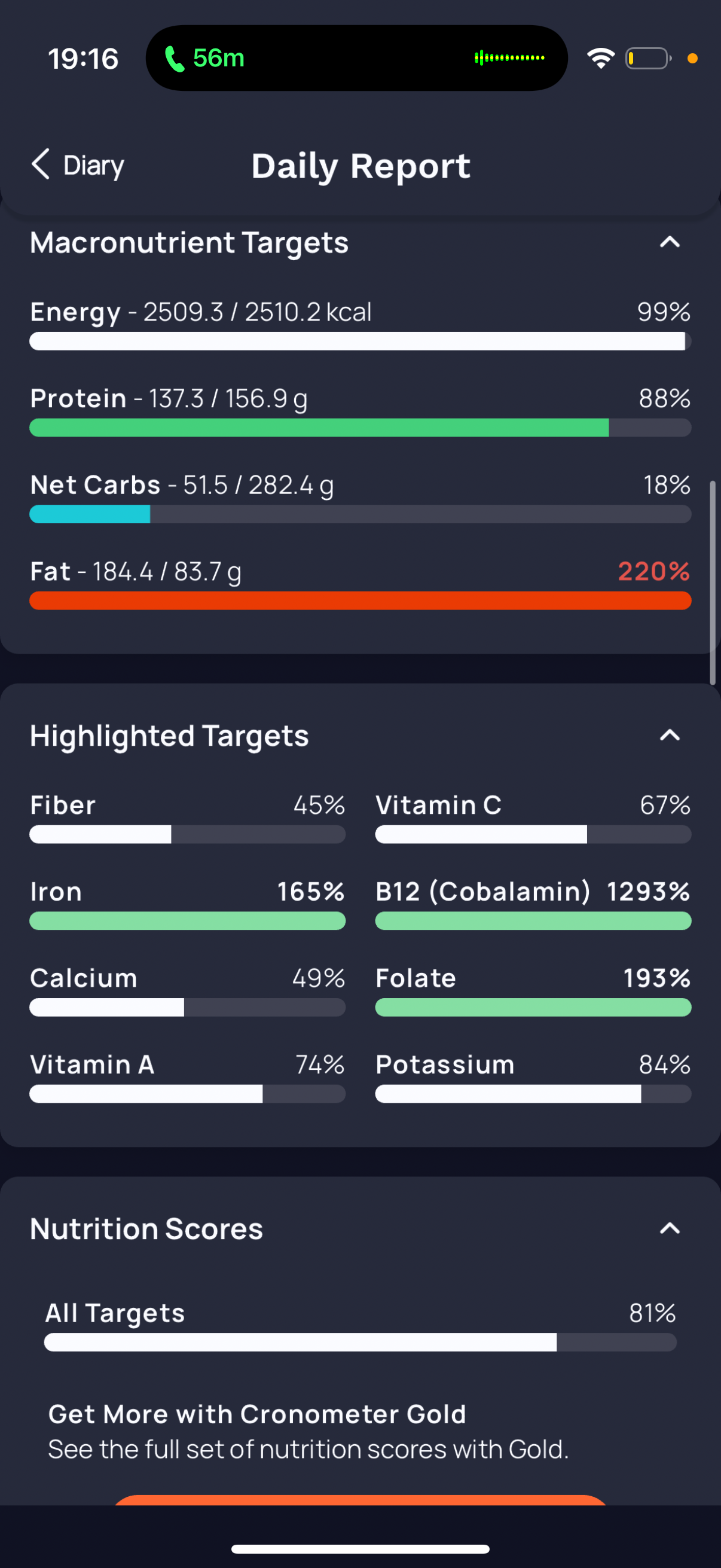Select the red Fat progress bar

click(360, 601)
